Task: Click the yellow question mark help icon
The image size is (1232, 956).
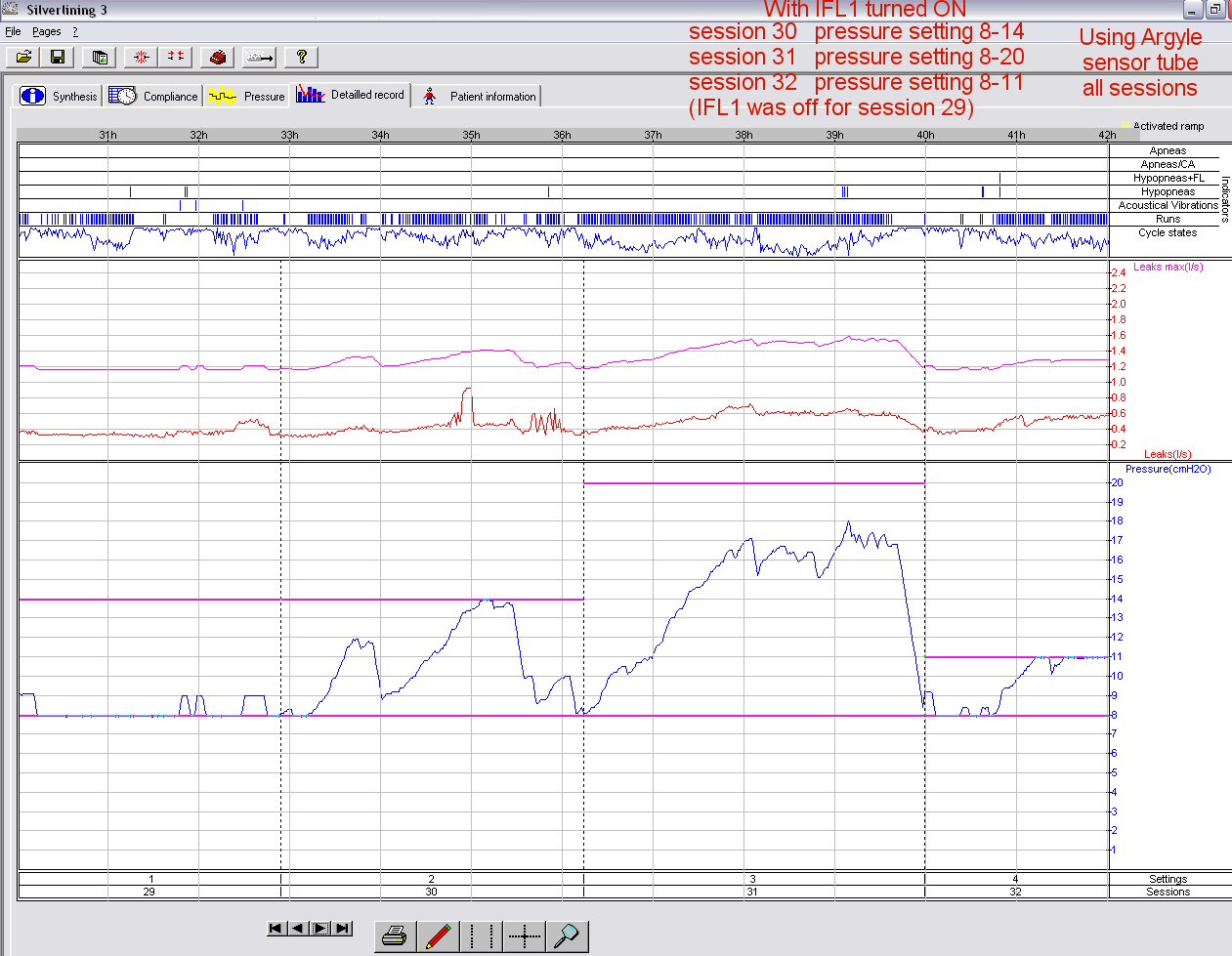Action: coord(301,57)
